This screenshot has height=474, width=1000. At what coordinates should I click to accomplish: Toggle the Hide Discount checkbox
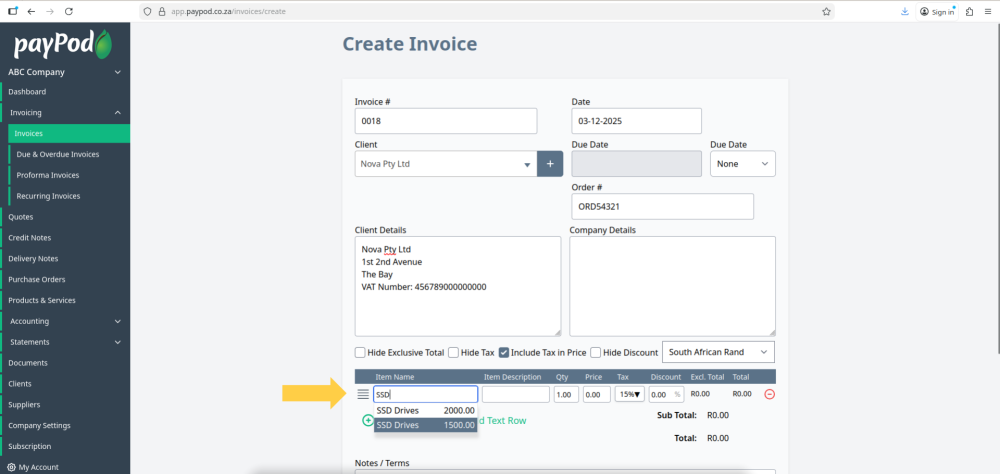click(x=596, y=352)
